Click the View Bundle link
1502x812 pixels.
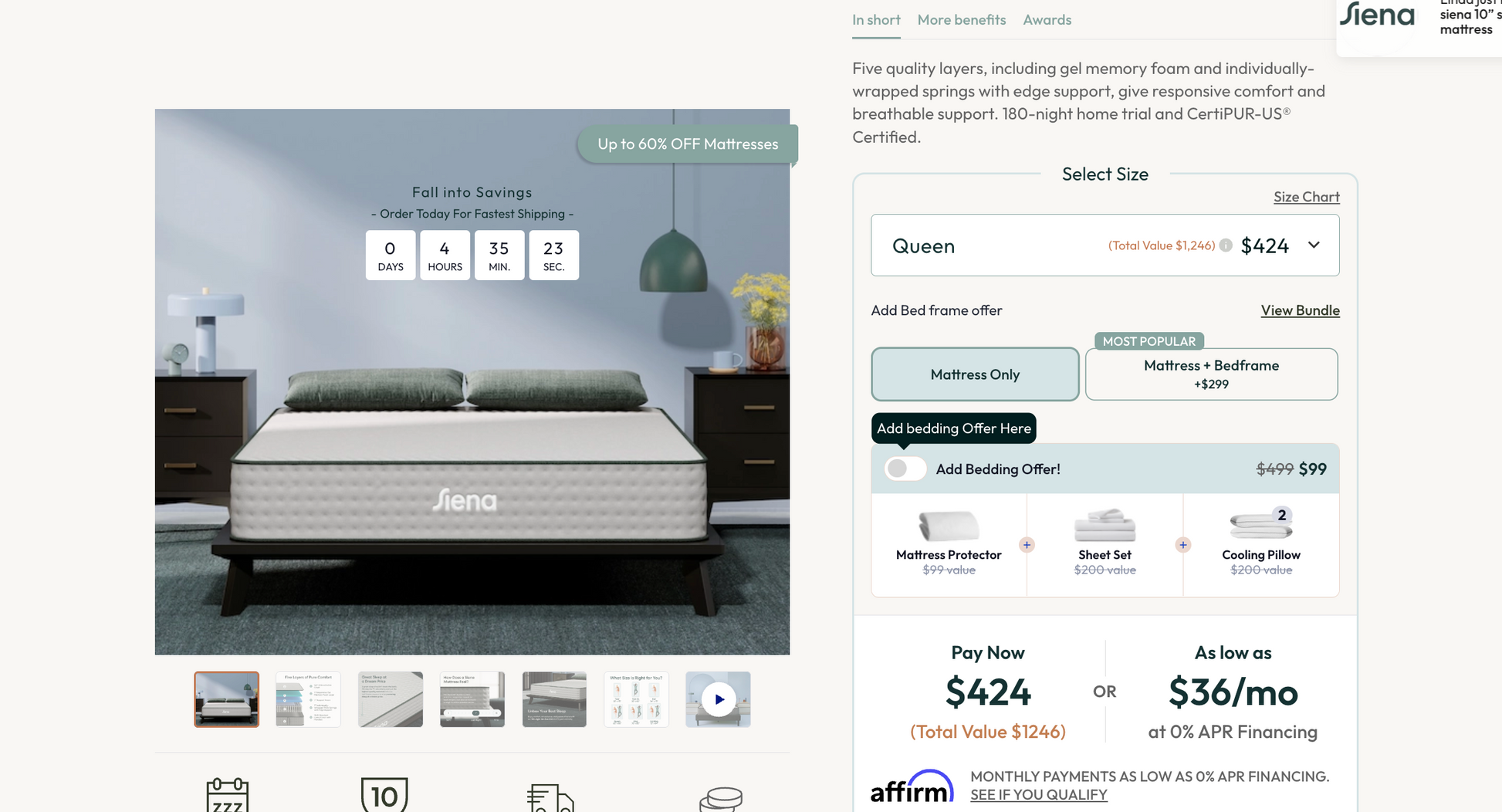pyautogui.click(x=1300, y=310)
